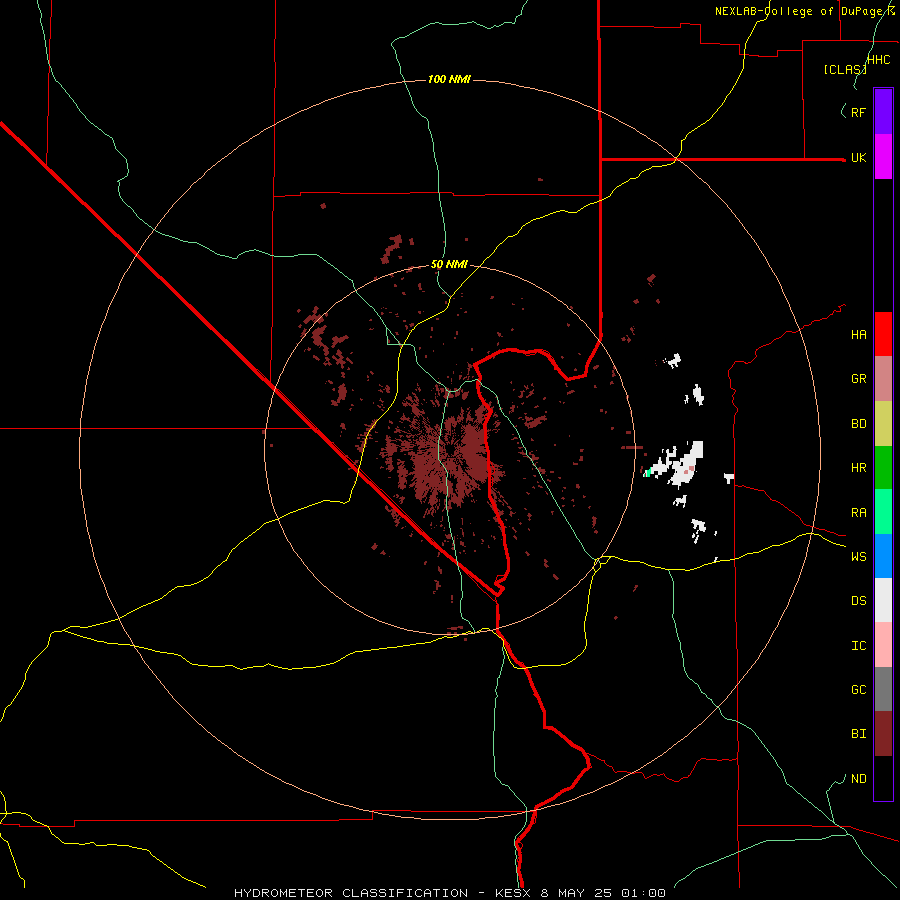Click the white DS legend swatch
Image resolution: width=900 pixels, height=900 pixels.
883,600
